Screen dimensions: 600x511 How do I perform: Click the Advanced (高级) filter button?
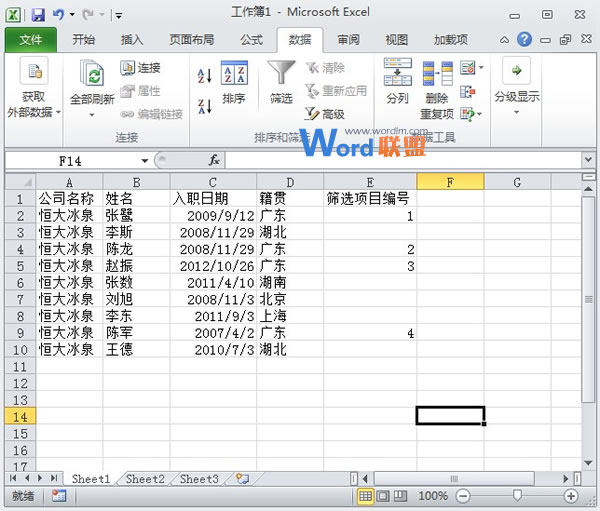(x=325, y=114)
